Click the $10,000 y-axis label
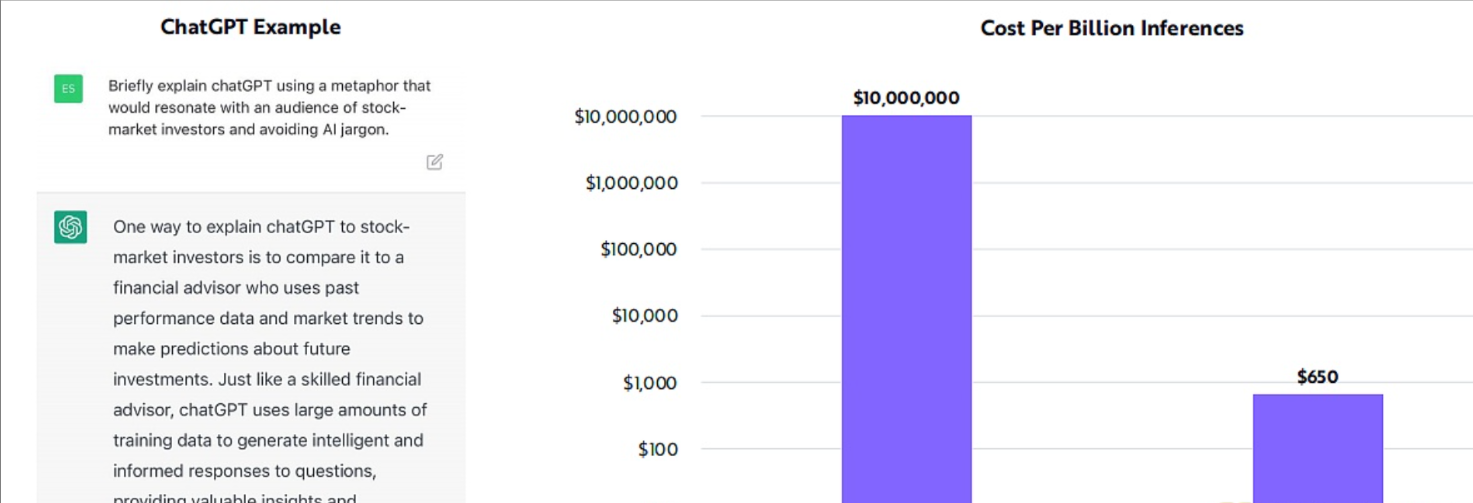Viewport: 1473px width, 503px height. tap(644, 316)
